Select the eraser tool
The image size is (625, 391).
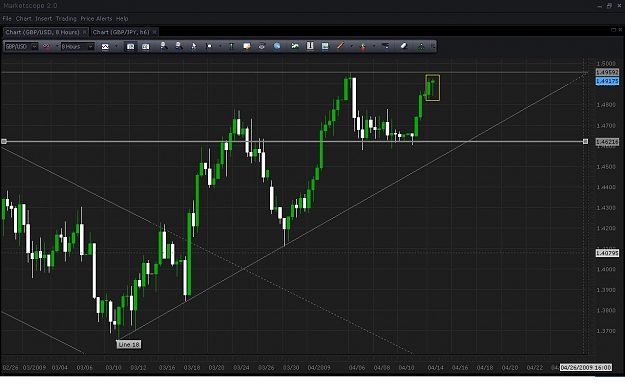point(403,46)
